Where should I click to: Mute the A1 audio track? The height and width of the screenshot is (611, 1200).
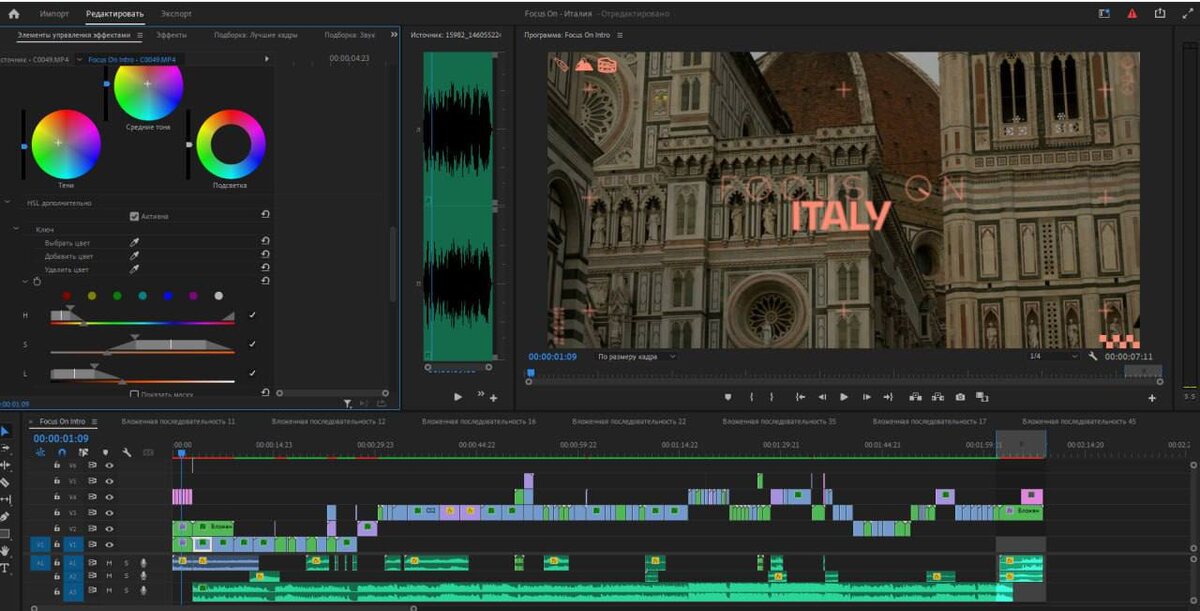109,562
